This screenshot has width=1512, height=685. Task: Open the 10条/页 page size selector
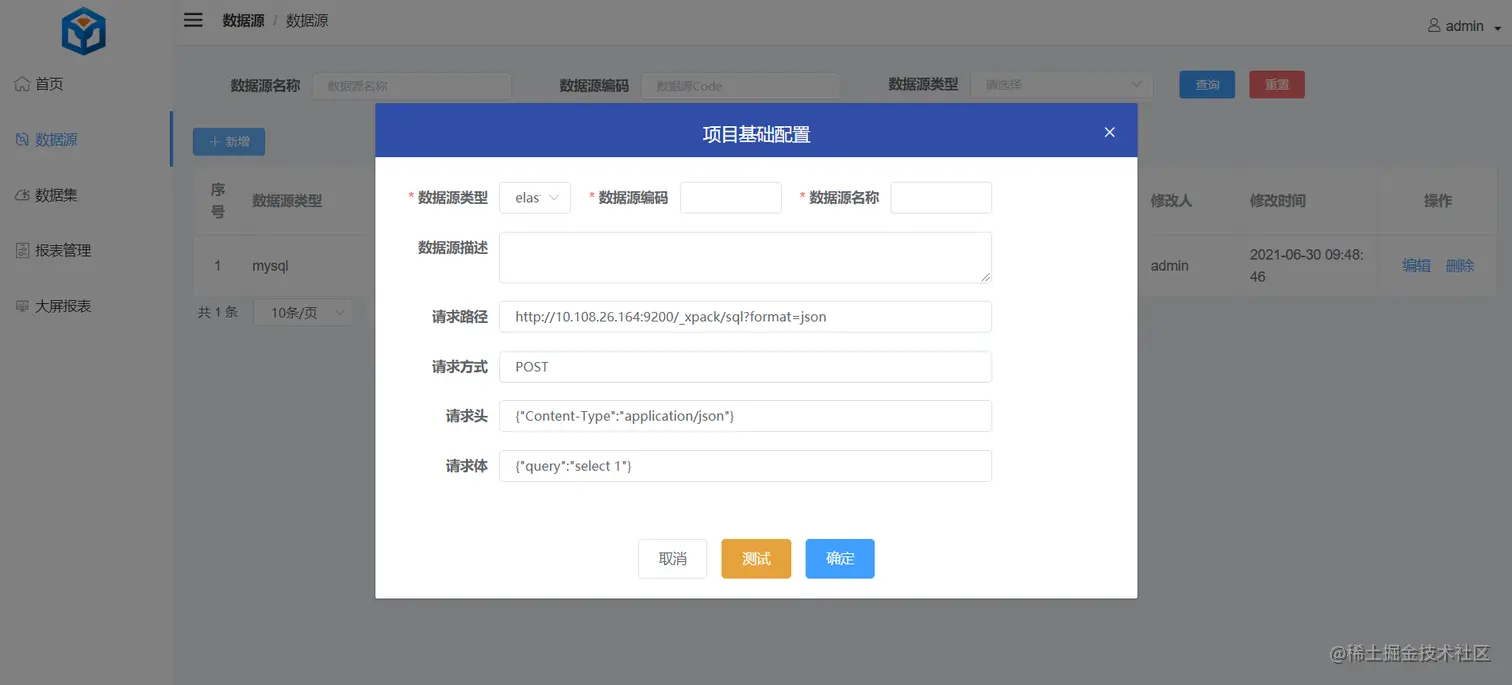[302, 311]
